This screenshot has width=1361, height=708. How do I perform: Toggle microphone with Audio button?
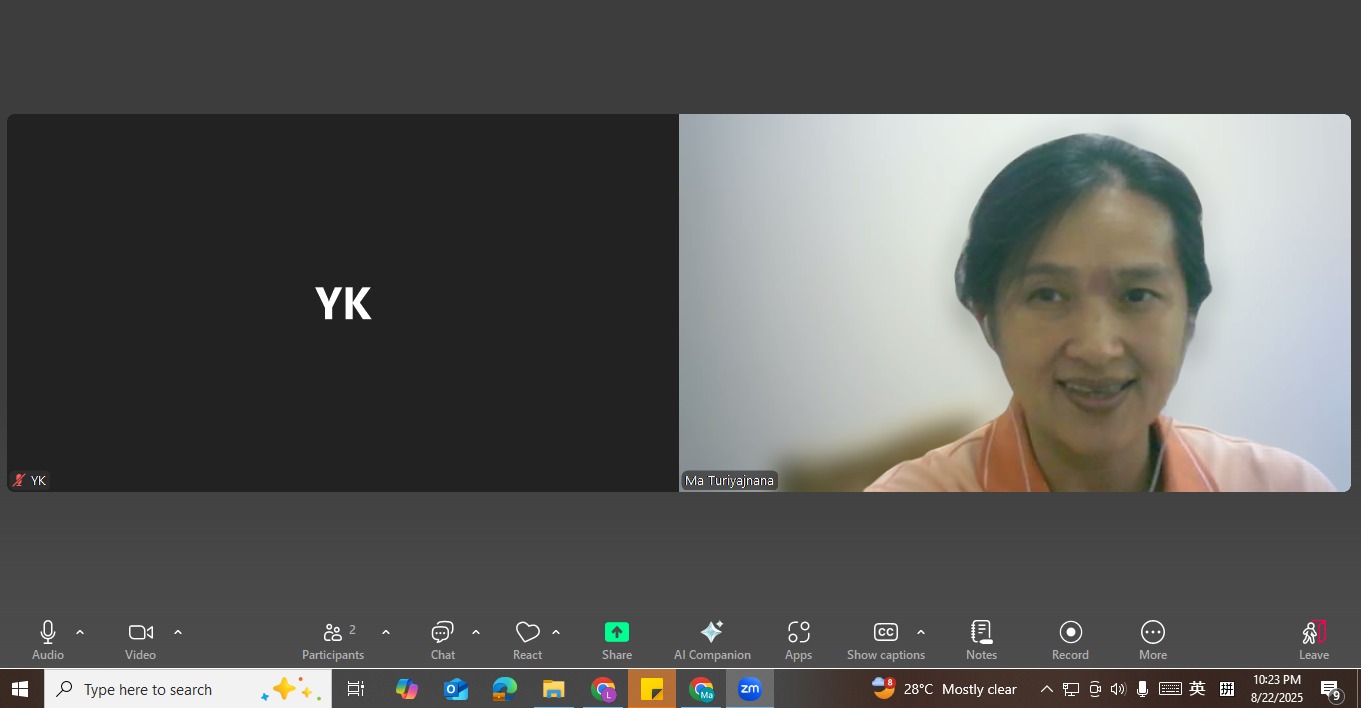point(47,640)
